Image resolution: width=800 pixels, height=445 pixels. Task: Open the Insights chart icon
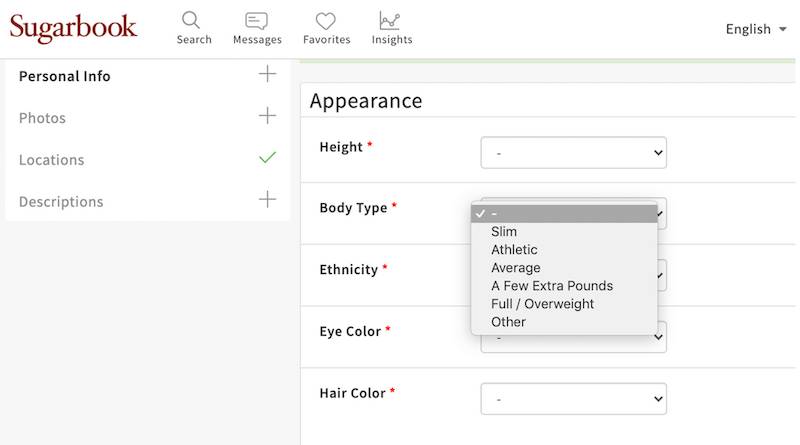390,21
